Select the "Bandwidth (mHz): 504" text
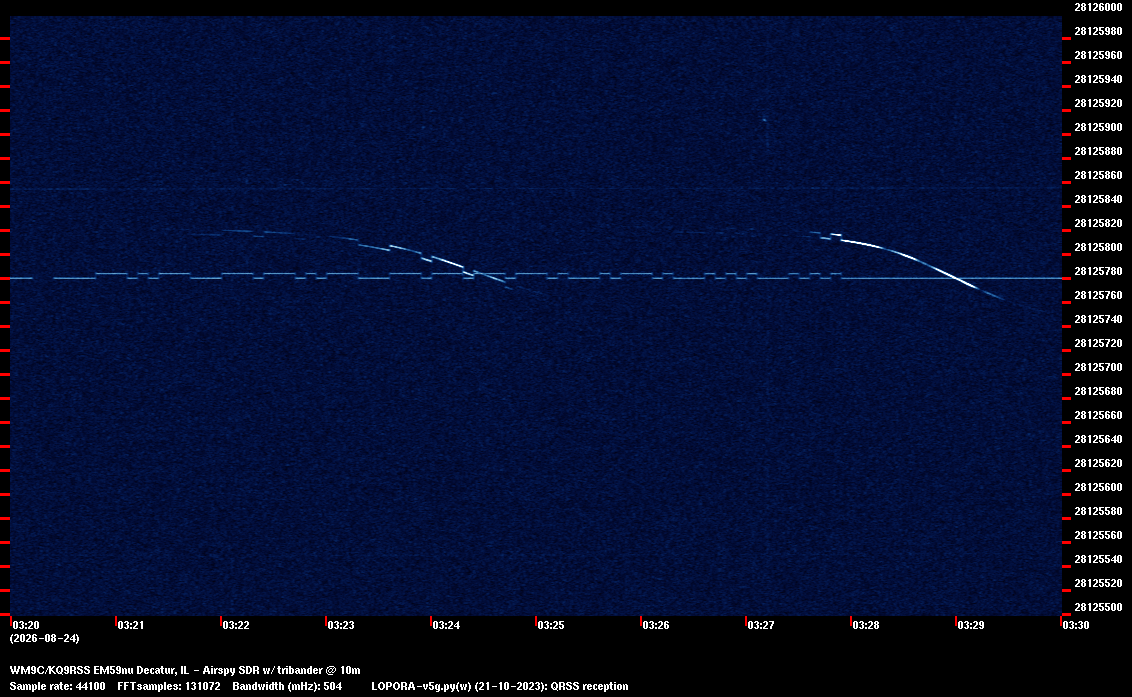This screenshot has width=1132, height=697. tap(287, 686)
